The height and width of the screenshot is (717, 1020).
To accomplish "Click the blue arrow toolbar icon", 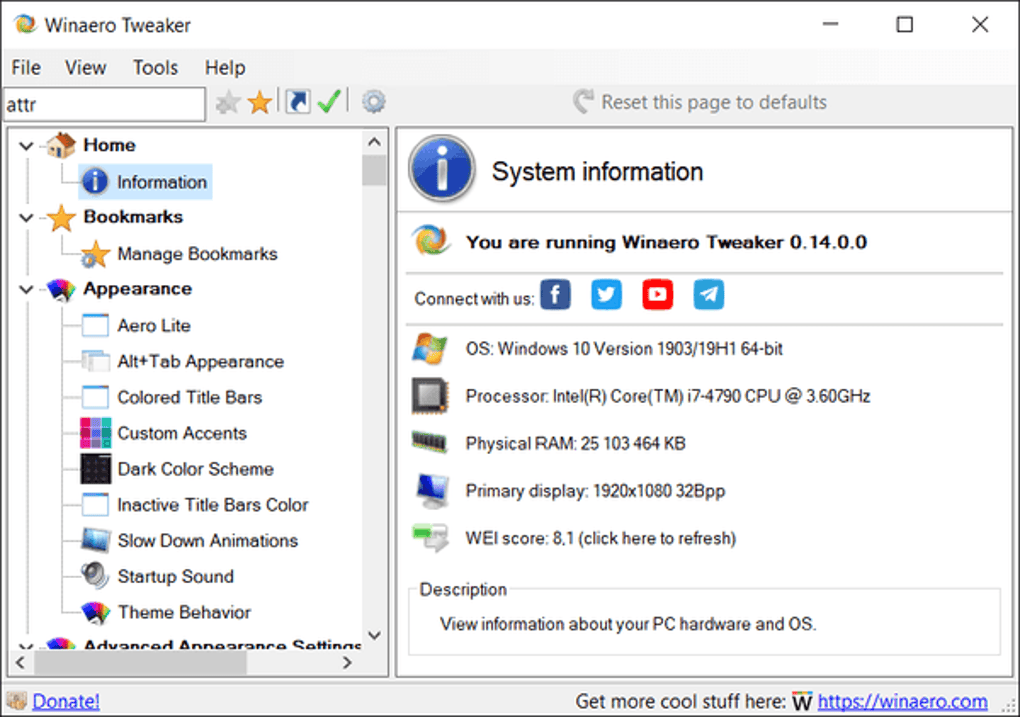I will pyautogui.click(x=296, y=101).
